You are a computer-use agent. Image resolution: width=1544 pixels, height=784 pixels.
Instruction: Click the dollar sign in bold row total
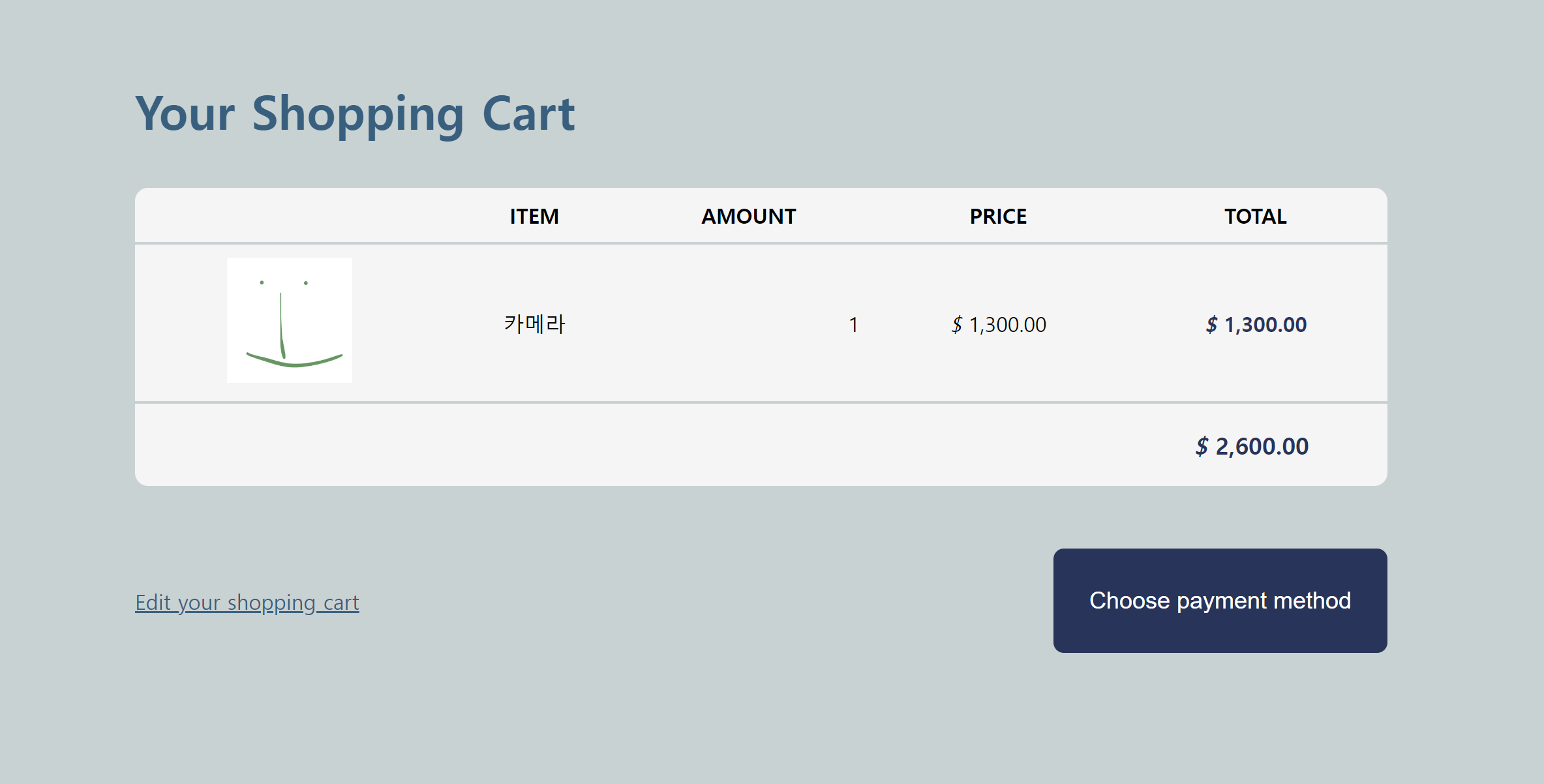[1211, 325]
